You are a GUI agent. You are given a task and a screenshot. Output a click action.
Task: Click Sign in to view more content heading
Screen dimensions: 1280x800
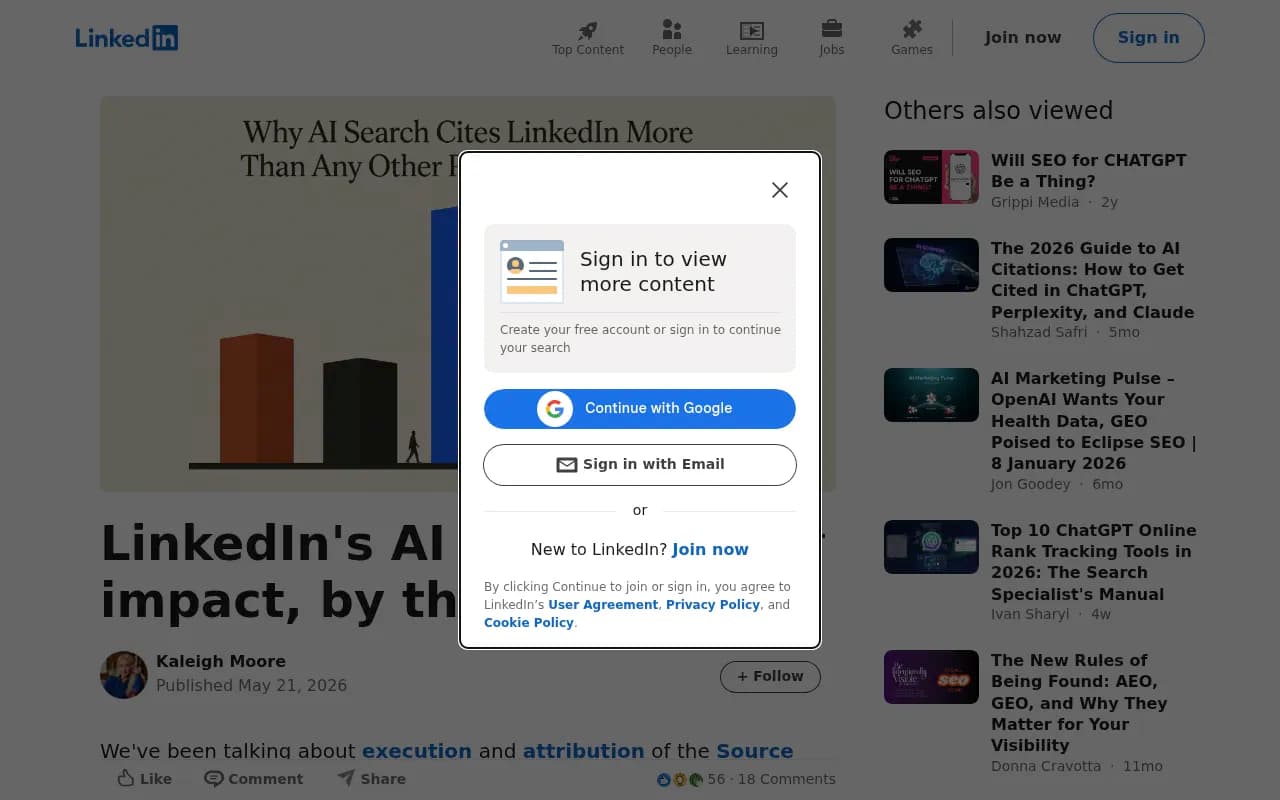tap(653, 272)
